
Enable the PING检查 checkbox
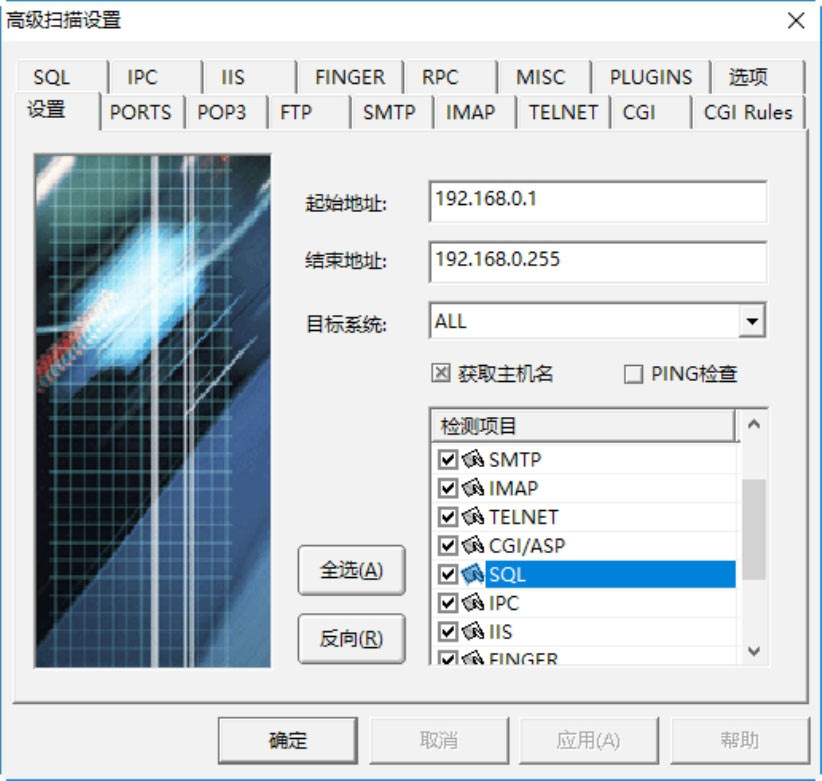pos(633,374)
